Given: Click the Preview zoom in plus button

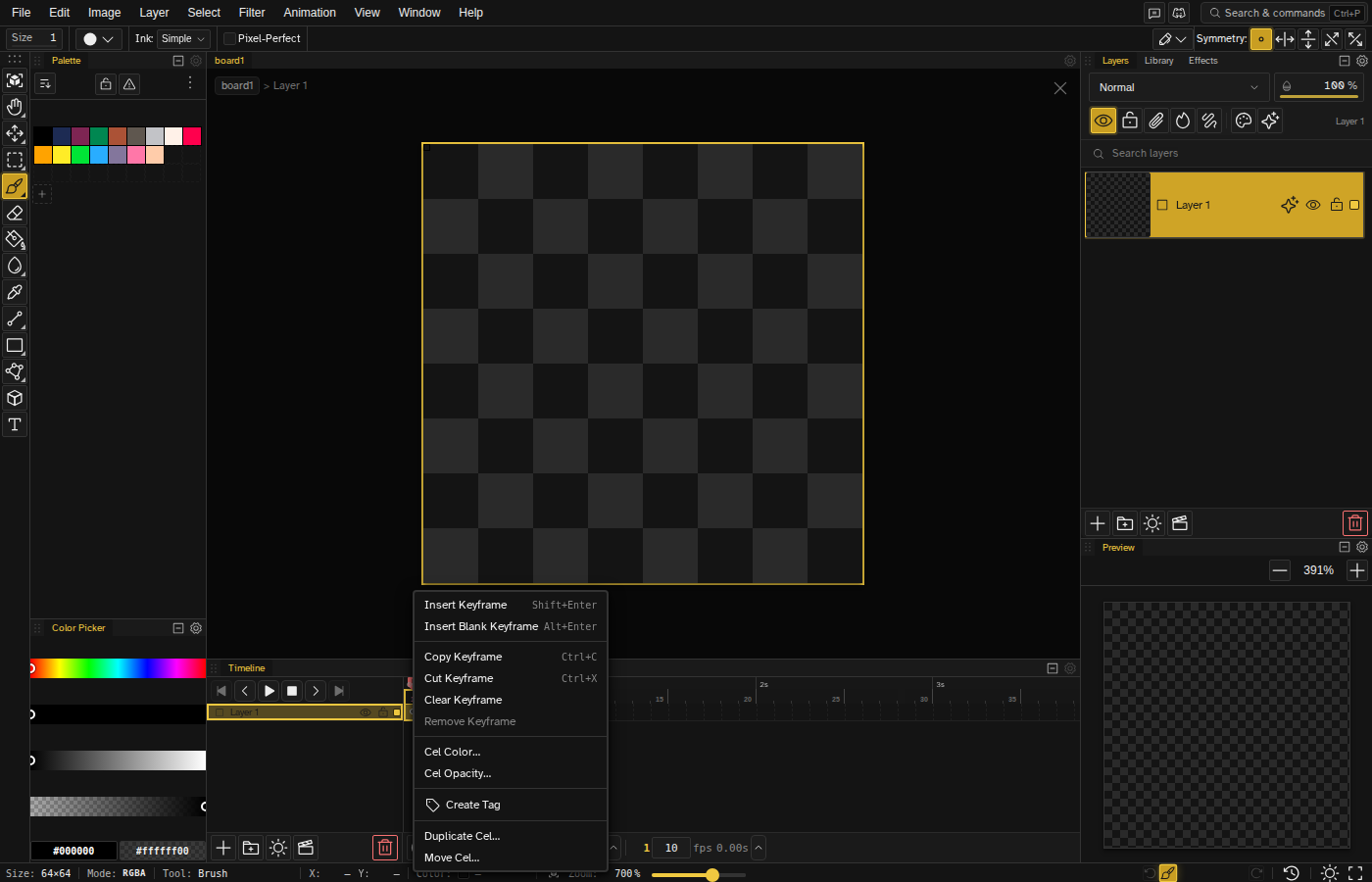Looking at the screenshot, I should [1356, 570].
